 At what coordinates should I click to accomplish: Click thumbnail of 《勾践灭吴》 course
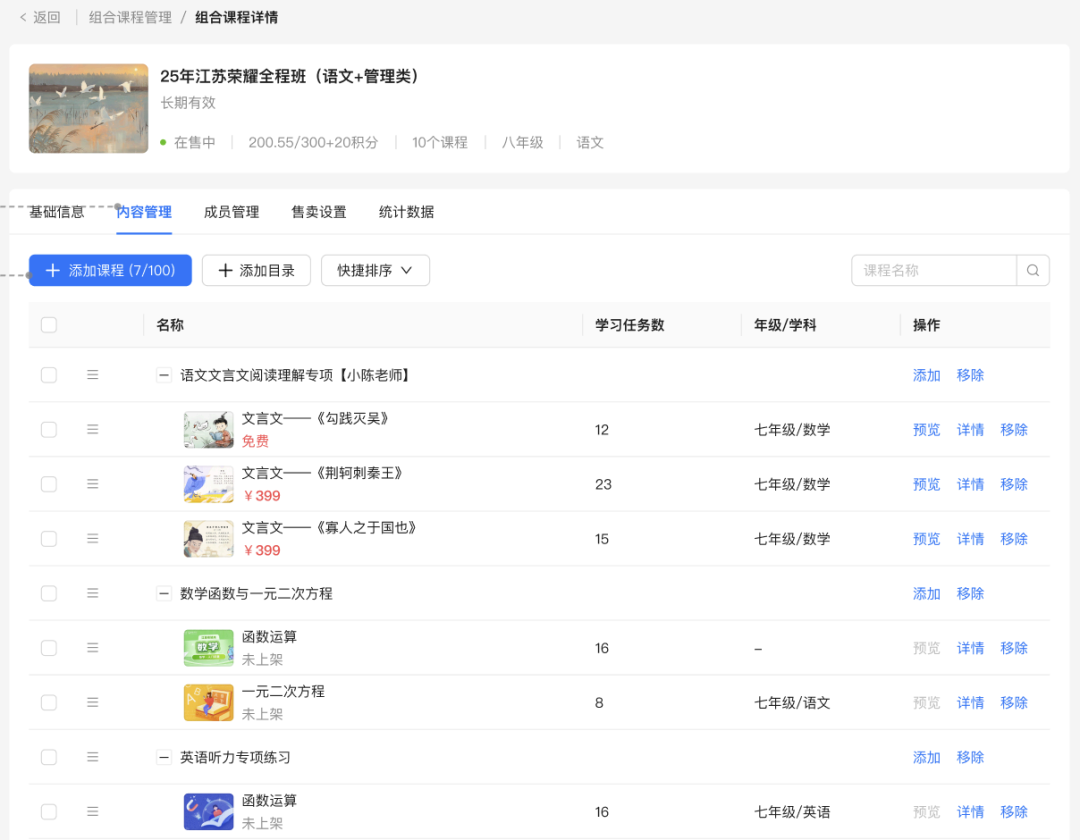pyautogui.click(x=209, y=430)
